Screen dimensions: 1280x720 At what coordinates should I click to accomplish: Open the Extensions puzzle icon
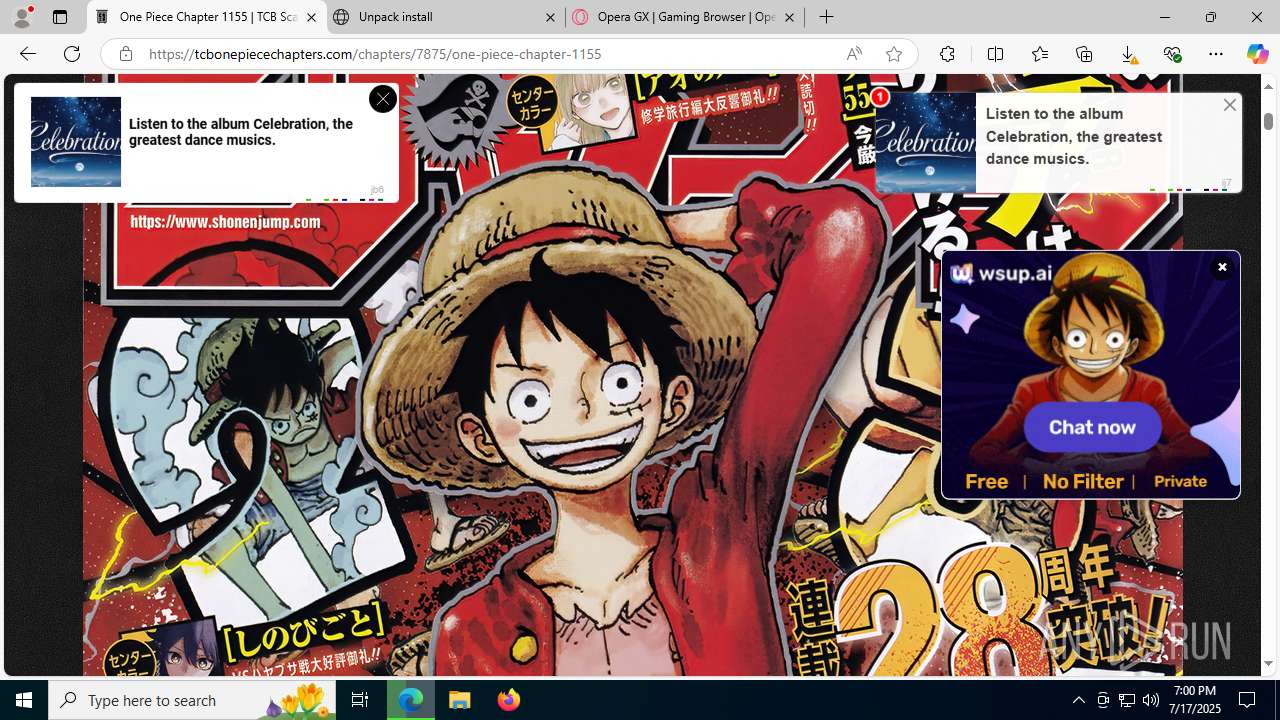pos(947,54)
